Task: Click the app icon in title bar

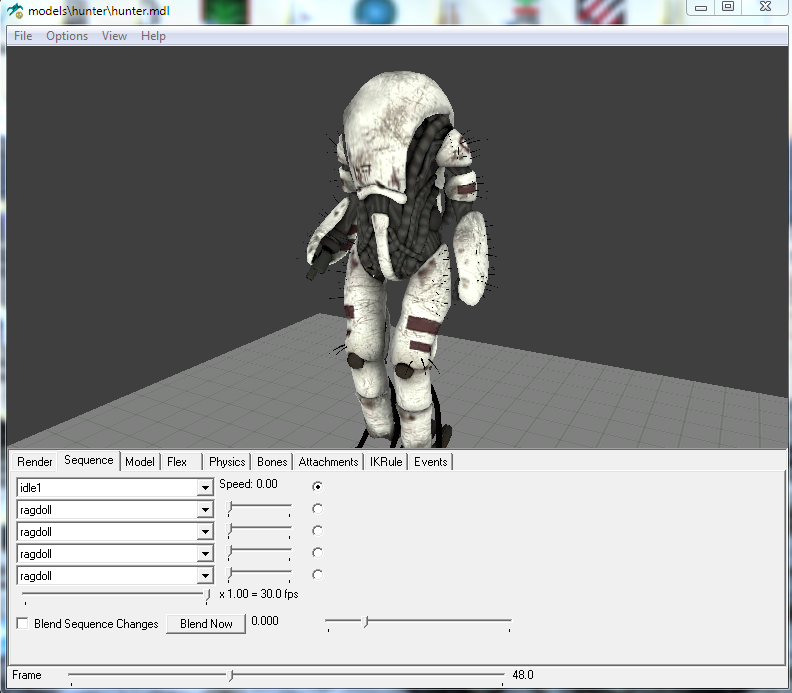Action: (x=15, y=11)
